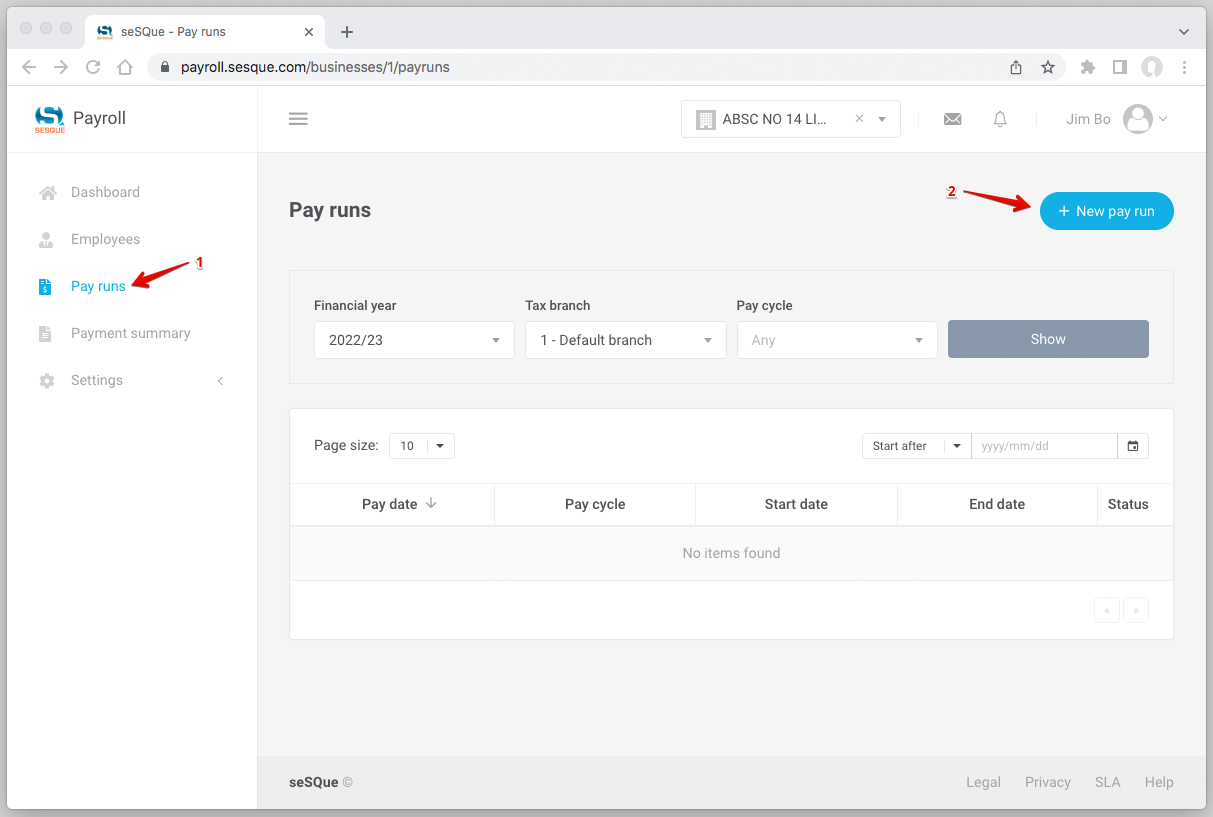1213x817 pixels.
Task: Open the Pay cycle dropdown
Action: tap(836, 340)
